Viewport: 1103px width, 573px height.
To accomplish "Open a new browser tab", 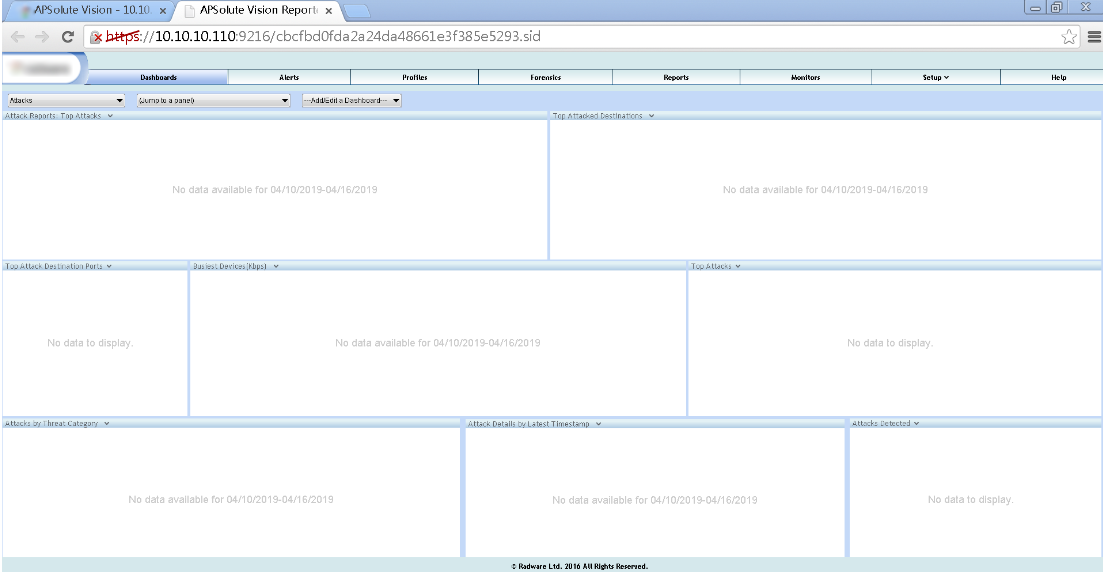I will [356, 10].
